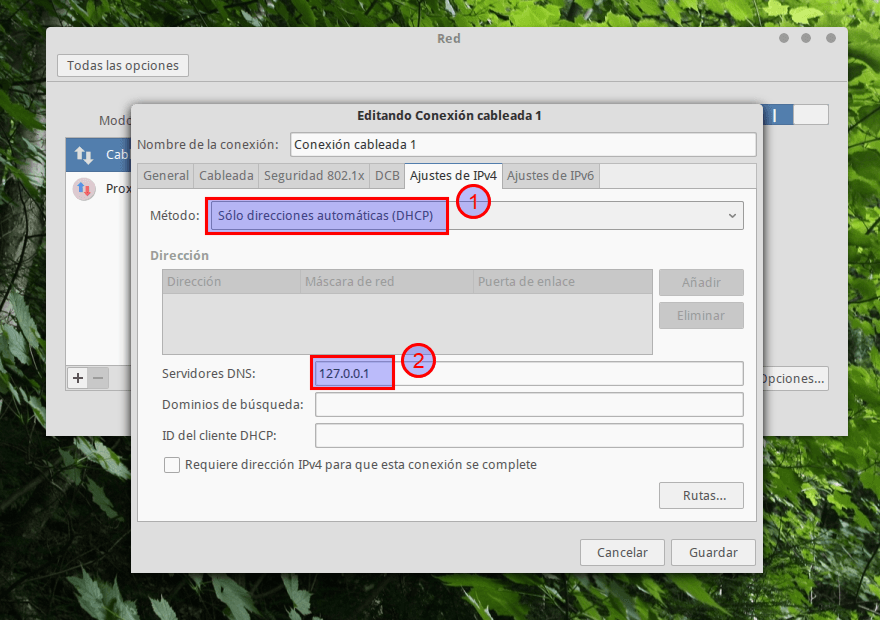This screenshot has height=620, width=880.
Task: Open the 'Método' dropdown
Action: (x=475, y=215)
